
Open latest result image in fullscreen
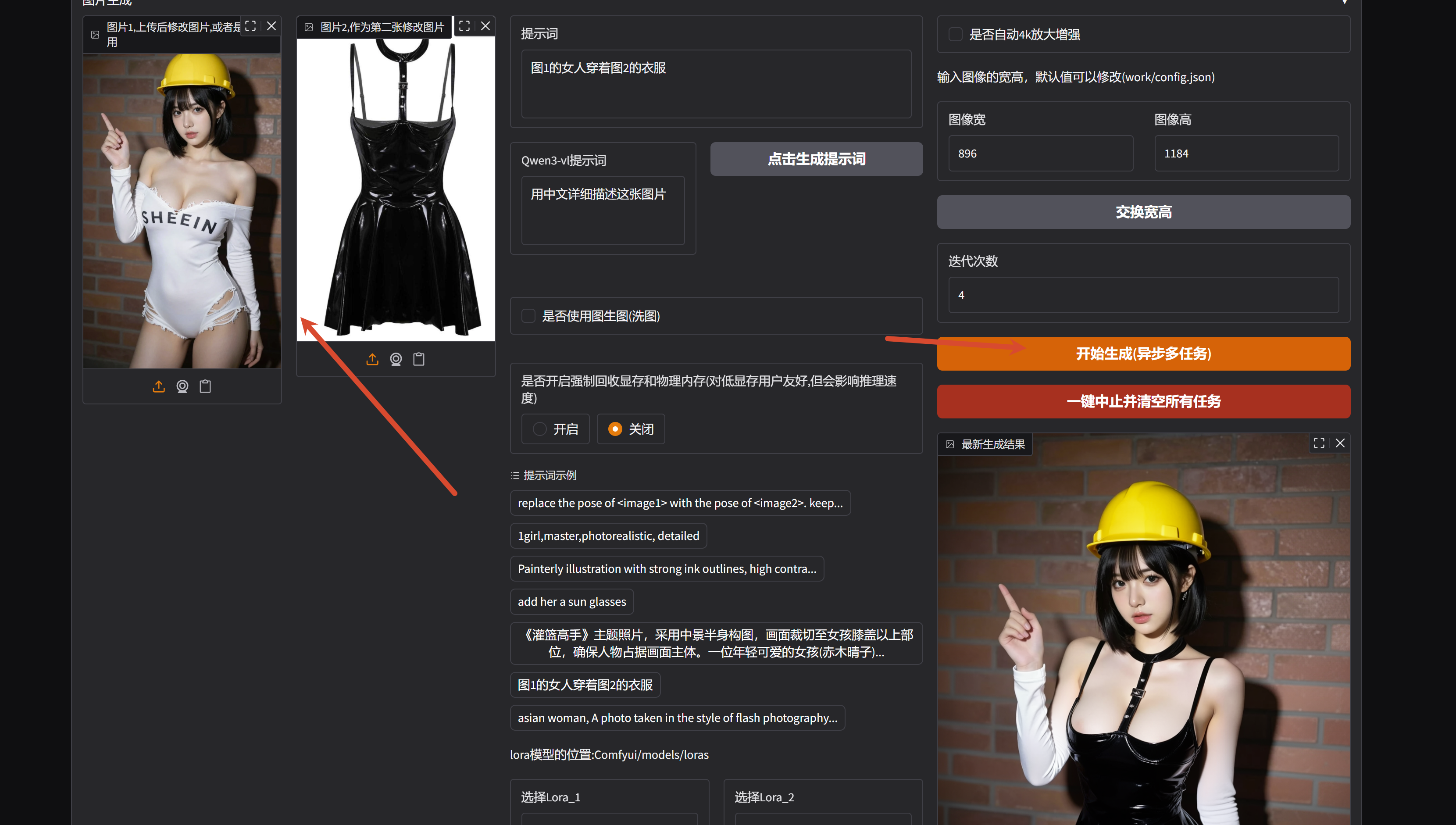coord(1319,443)
